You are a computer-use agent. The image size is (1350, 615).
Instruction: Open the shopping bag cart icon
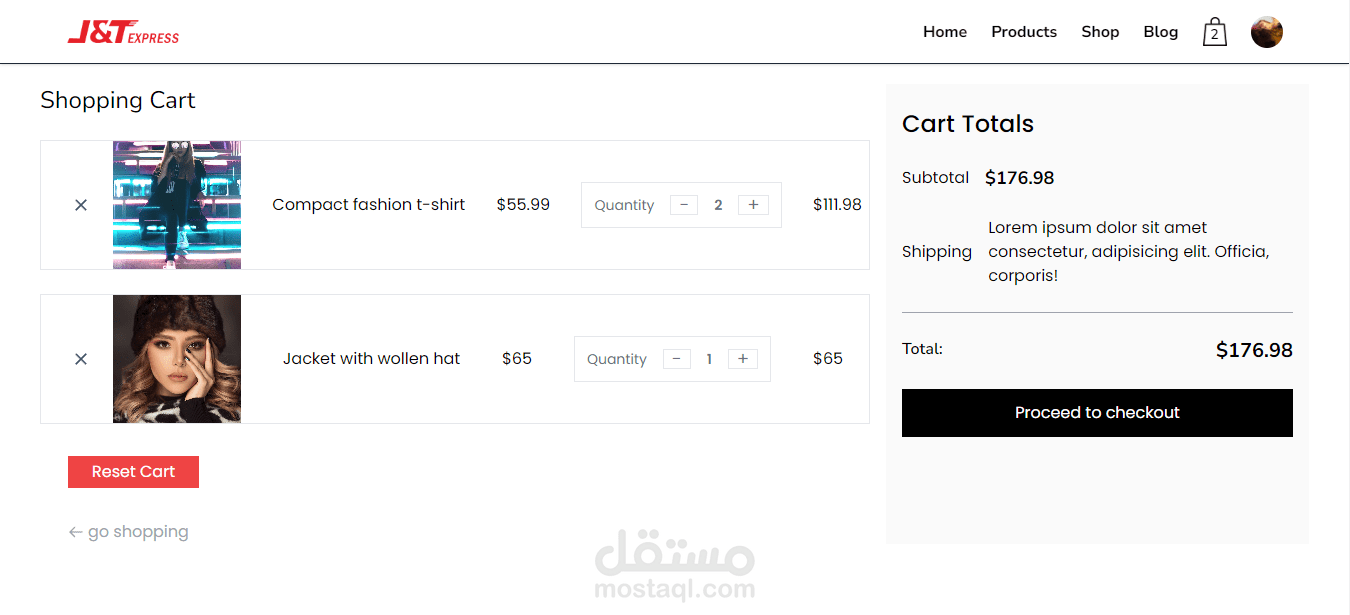click(1214, 32)
